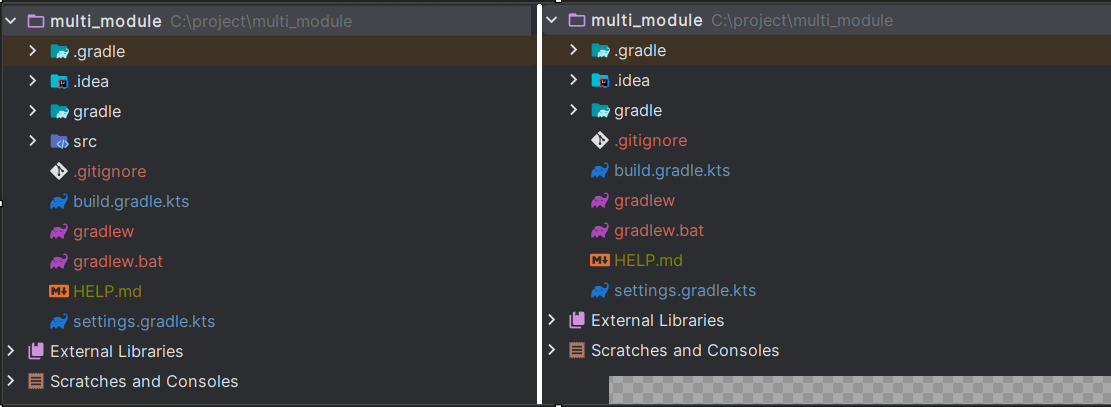The height and width of the screenshot is (407, 1111).
Task: Select .idea folder name in left panel
Action: [x=91, y=82]
